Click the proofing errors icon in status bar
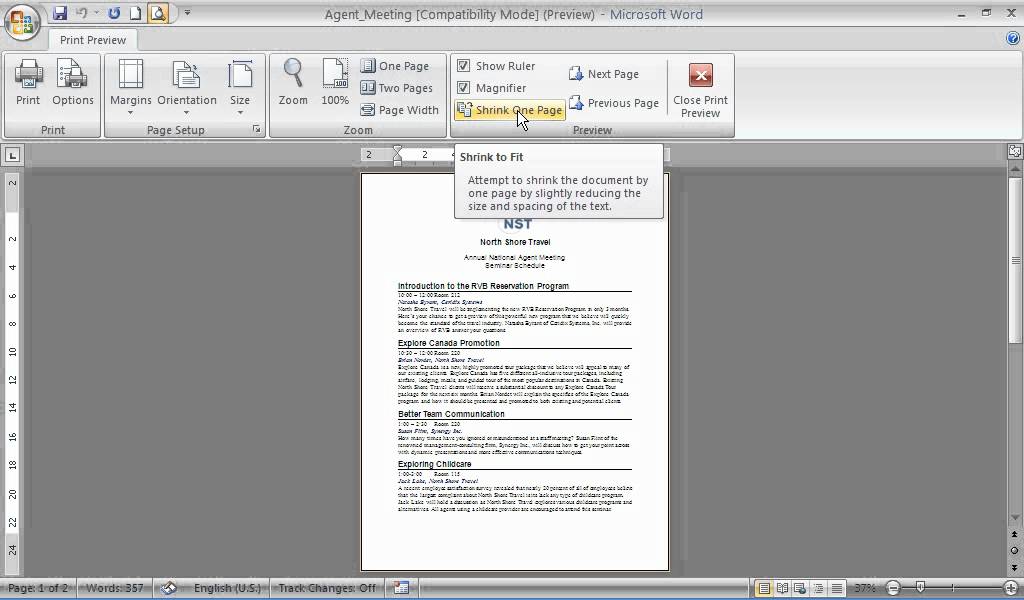 tap(168, 588)
